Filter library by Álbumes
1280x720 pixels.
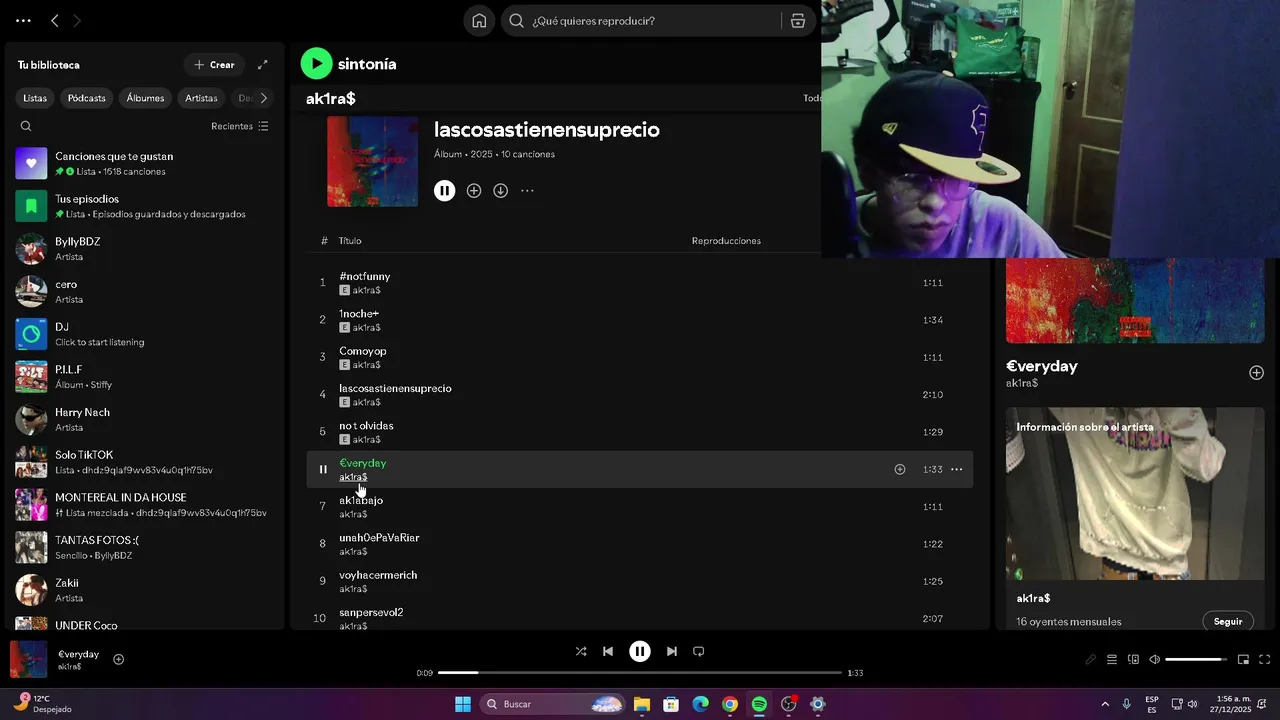click(145, 98)
